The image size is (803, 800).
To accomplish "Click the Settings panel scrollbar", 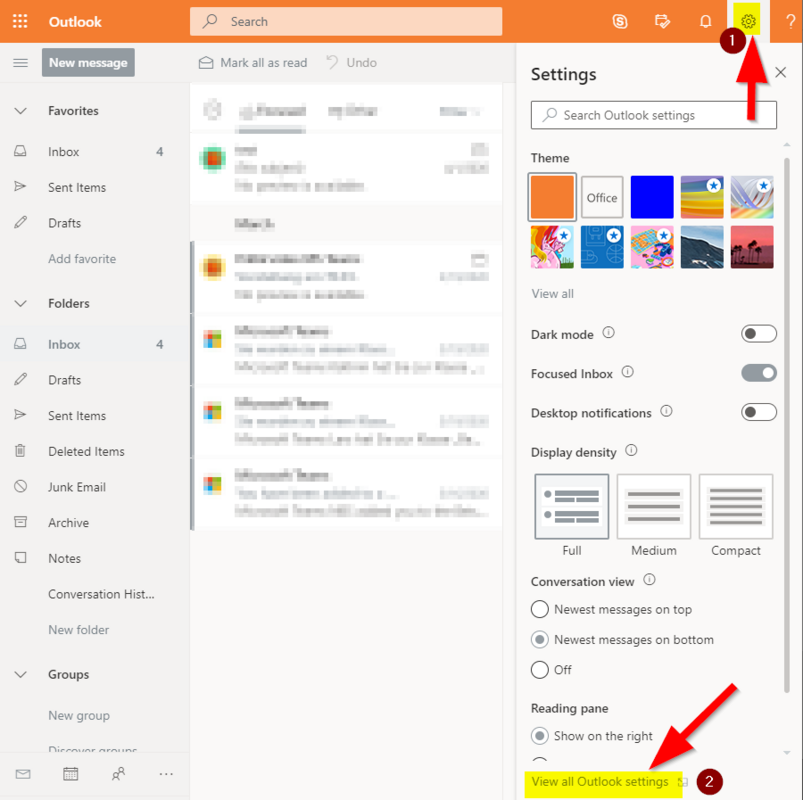I will [x=787, y=425].
